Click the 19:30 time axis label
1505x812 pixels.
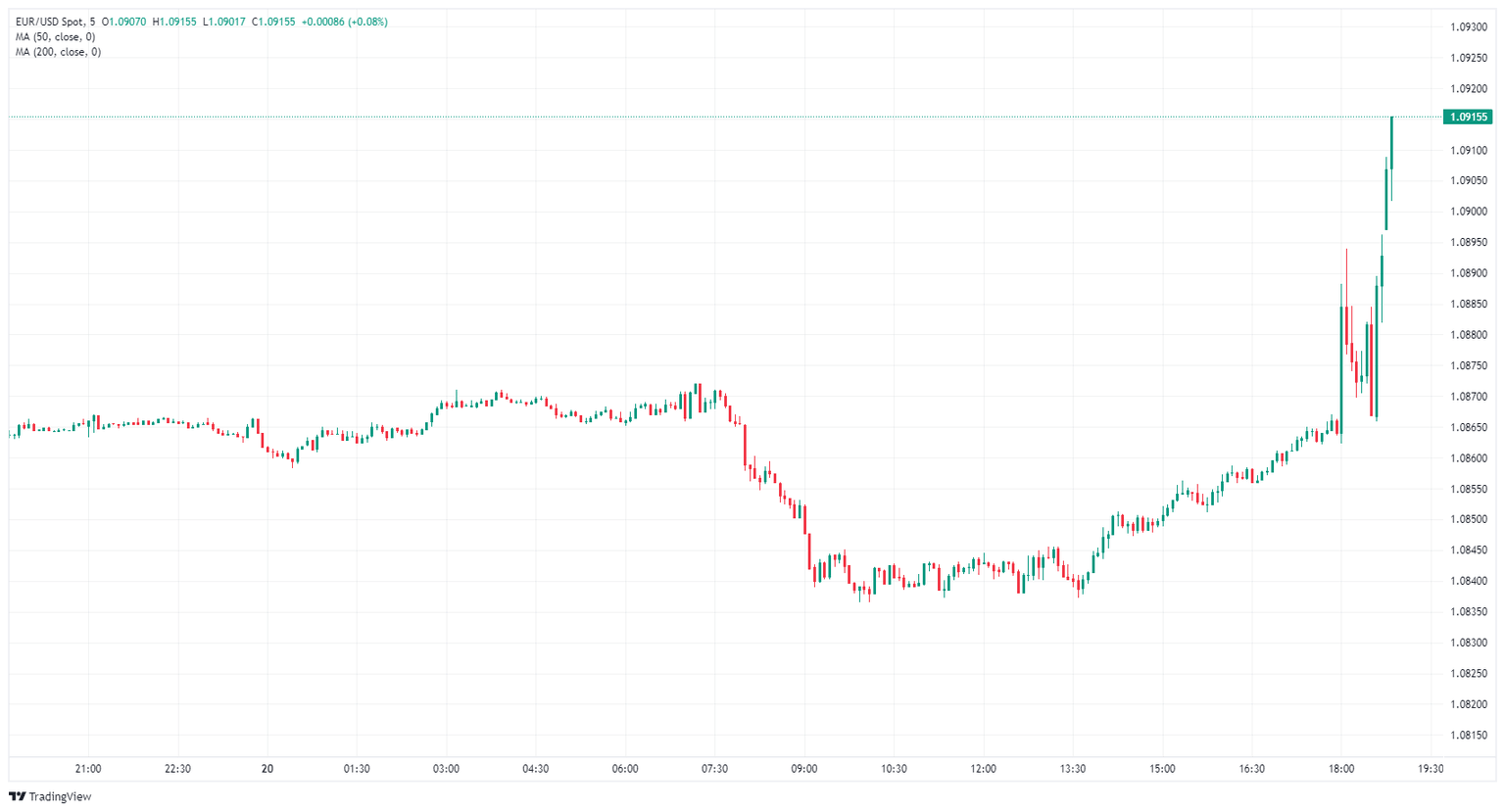coord(1431,769)
